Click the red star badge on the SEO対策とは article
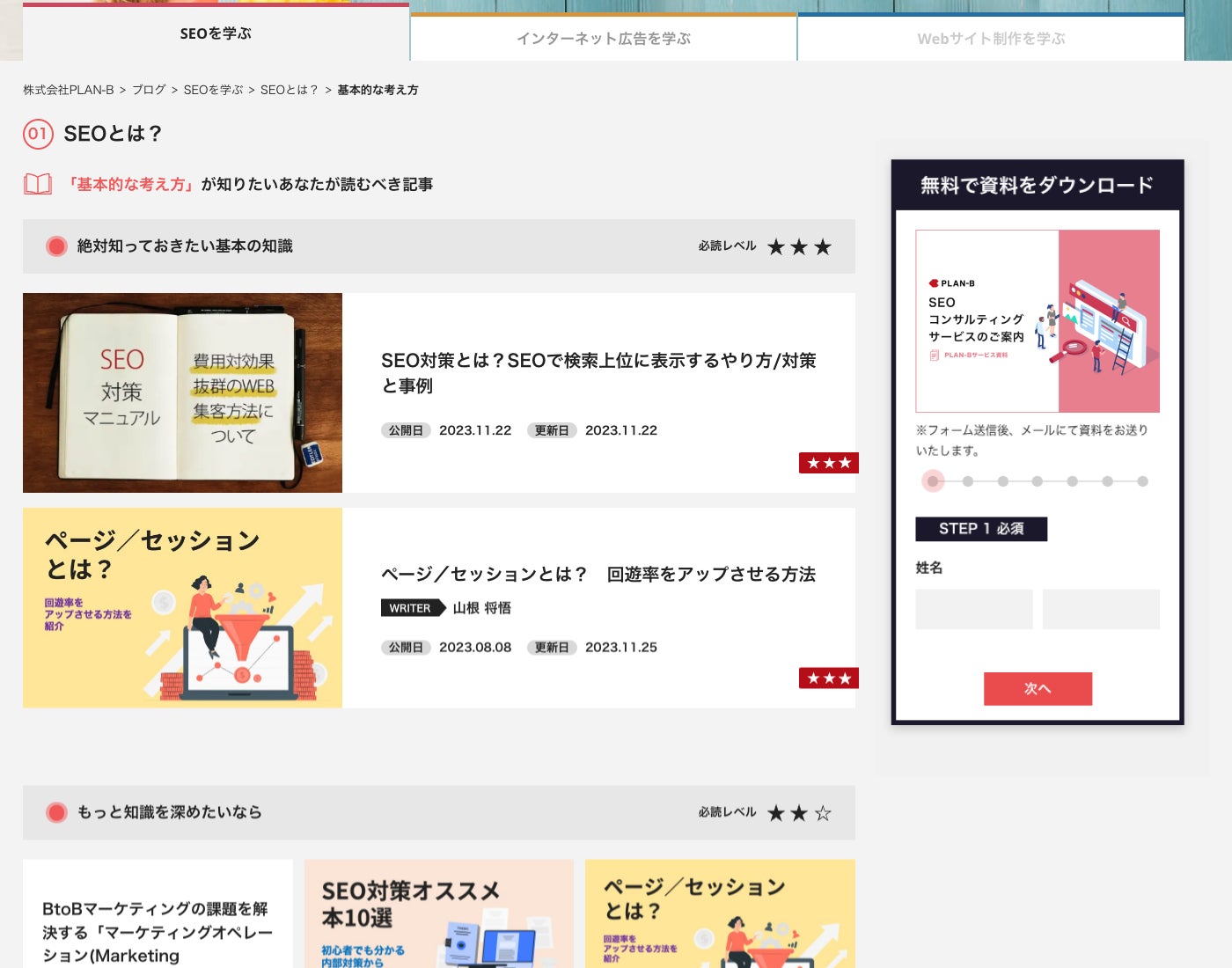Image resolution: width=1232 pixels, height=968 pixels. tap(829, 463)
